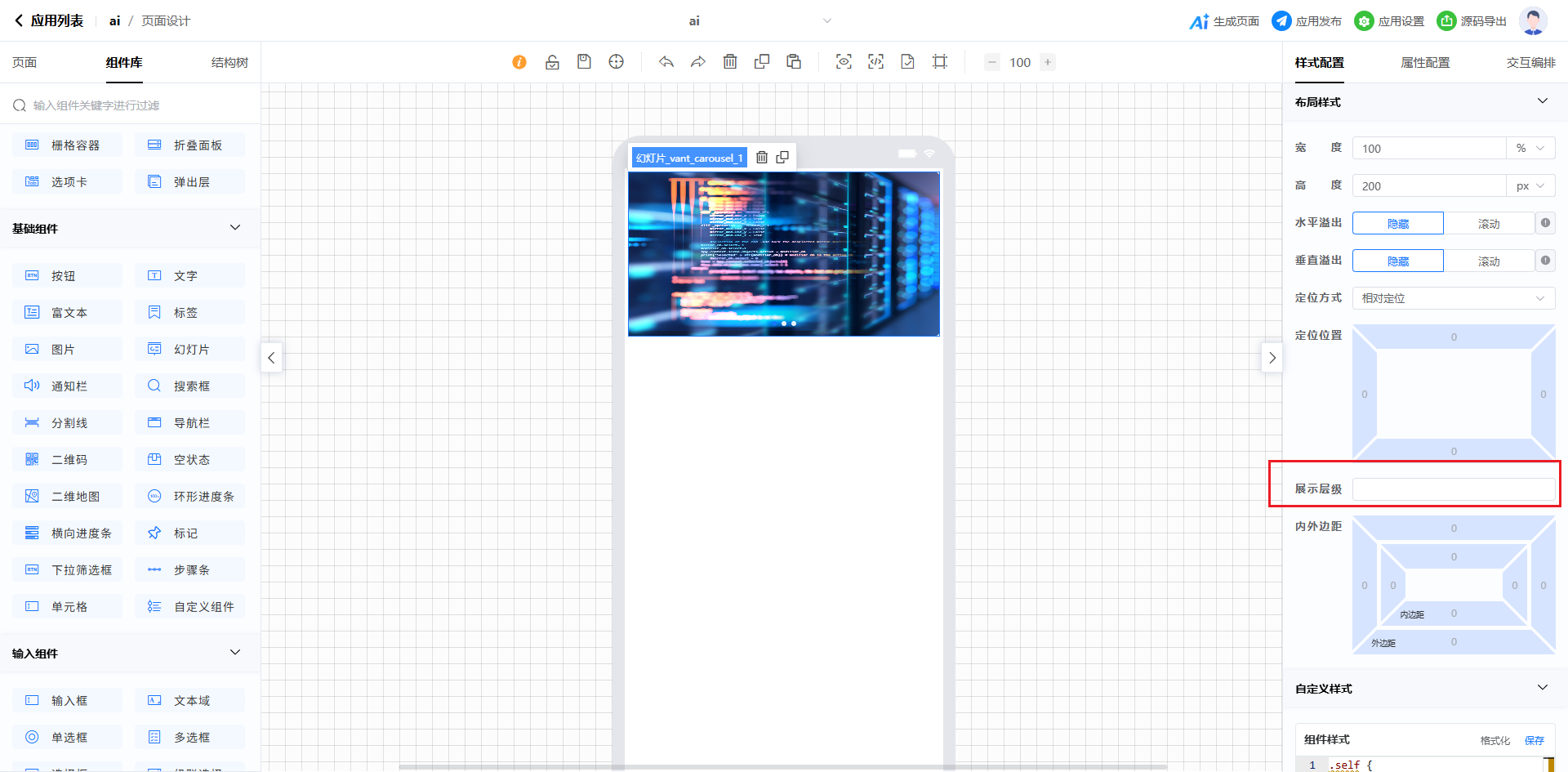Viewport: 1568px width, 772px height.
Task: Set vertical overflow (垂直溢出) to 隐藏
Action: [1397, 261]
